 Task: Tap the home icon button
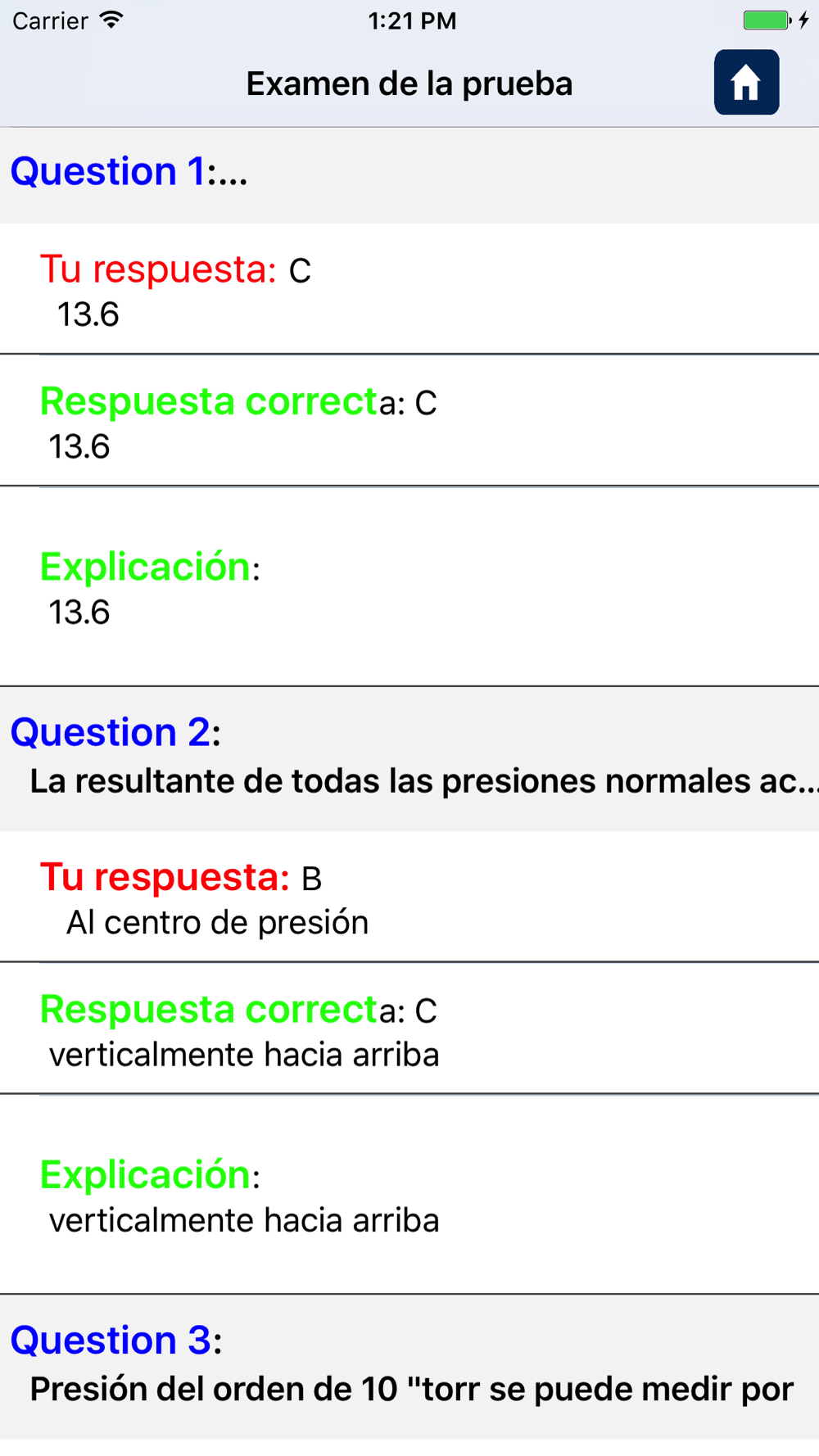746,82
